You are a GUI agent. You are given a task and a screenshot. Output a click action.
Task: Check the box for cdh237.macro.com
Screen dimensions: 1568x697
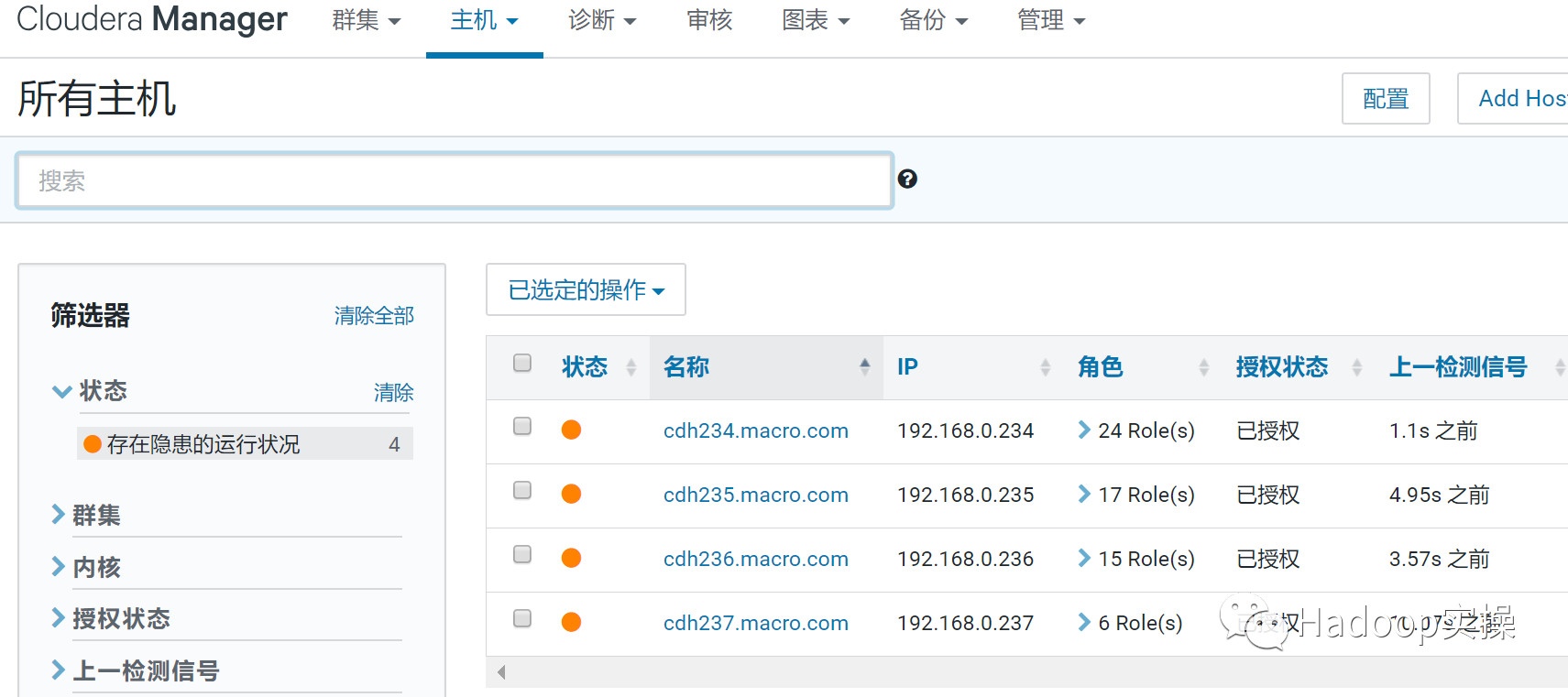(x=522, y=618)
